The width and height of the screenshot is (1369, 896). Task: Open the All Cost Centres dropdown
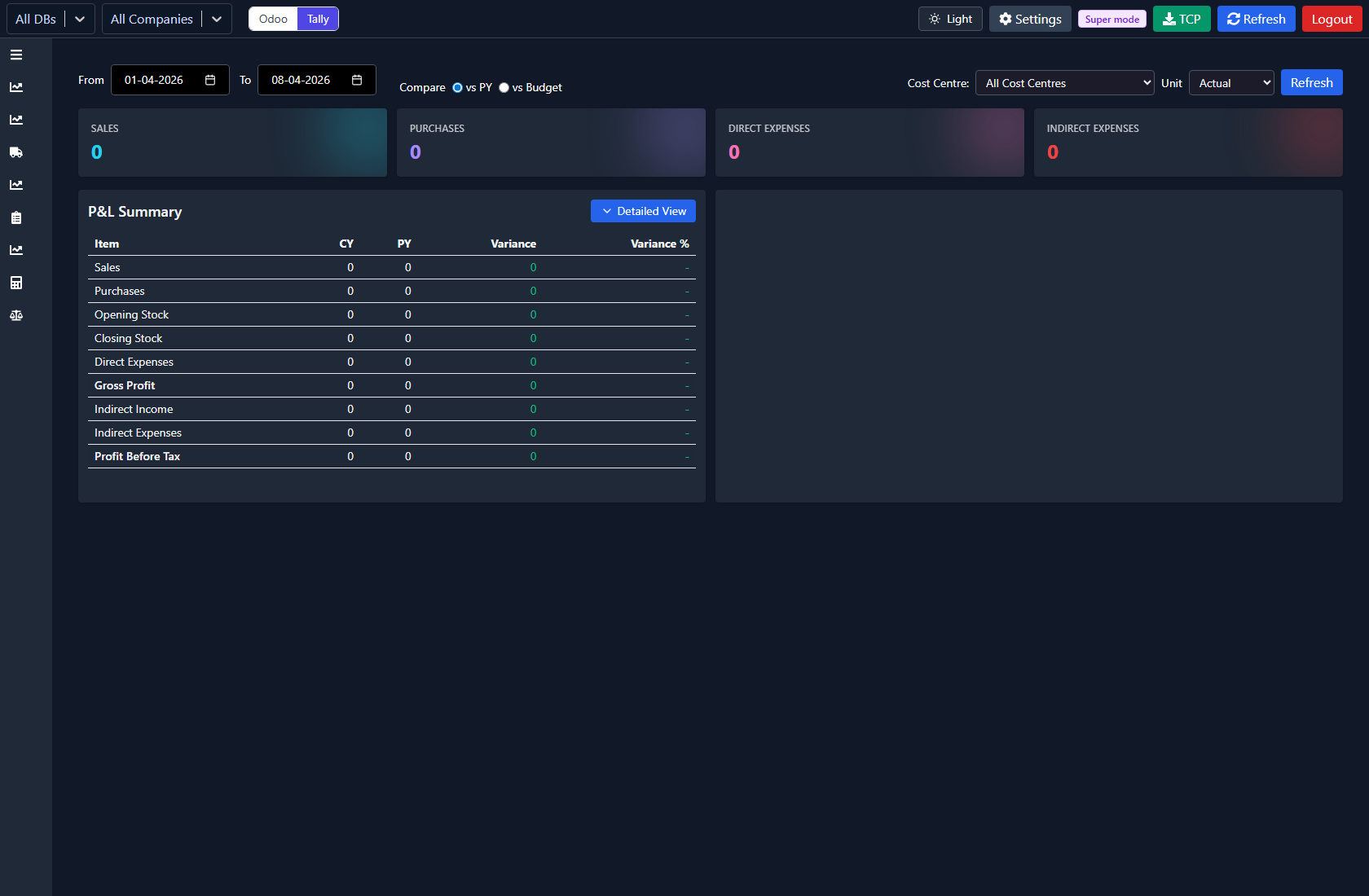point(1064,83)
